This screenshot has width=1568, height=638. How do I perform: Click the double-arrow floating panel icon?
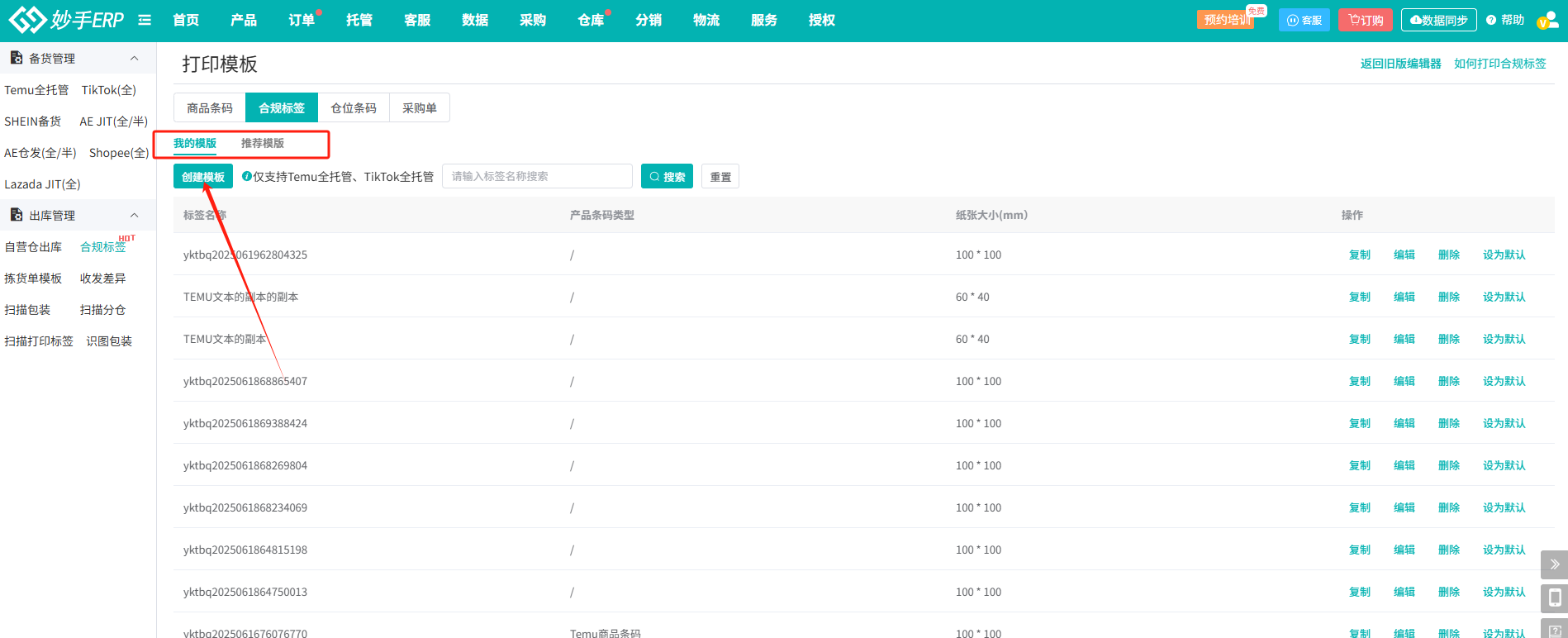click(x=1554, y=564)
